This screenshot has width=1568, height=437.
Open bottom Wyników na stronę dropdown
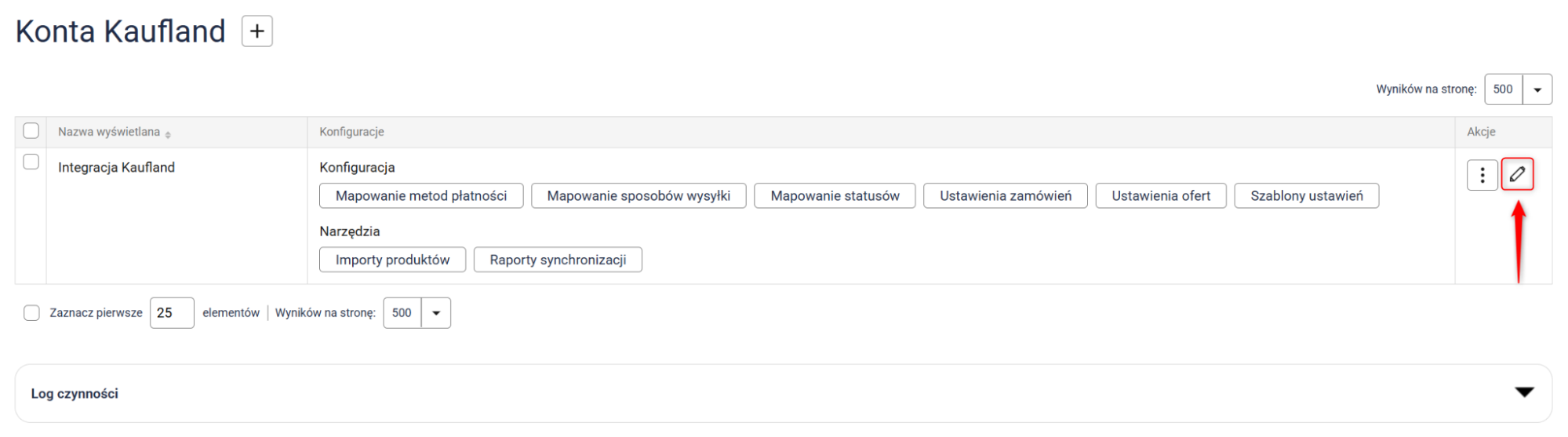pyautogui.click(x=436, y=313)
